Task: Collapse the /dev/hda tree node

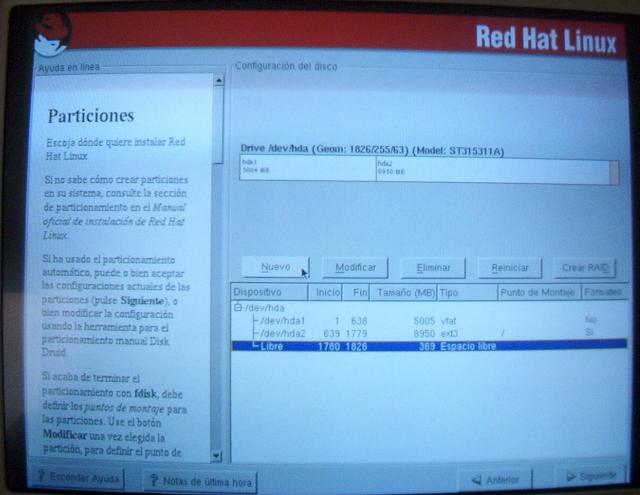Action: [x=237, y=307]
